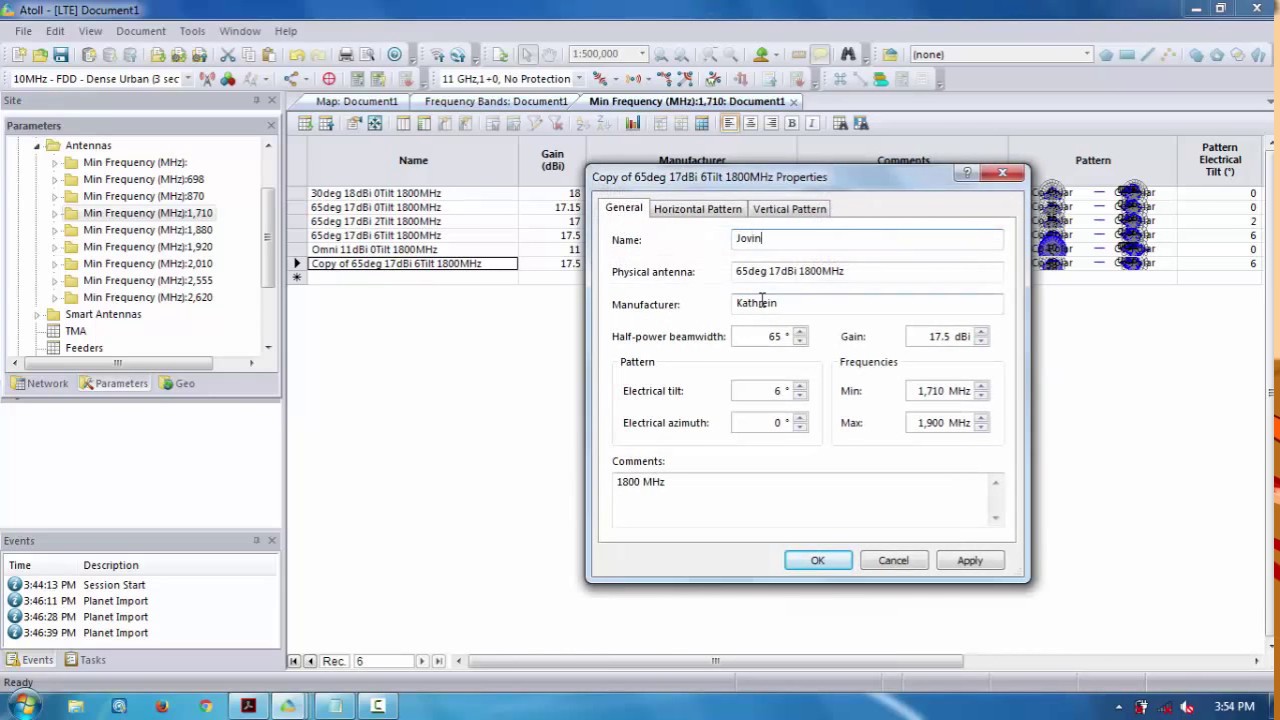Click Apply in the Properties dialog
Image resolution: width=1280 pixels, height=720 pixels.
click(x=970, y=561)
